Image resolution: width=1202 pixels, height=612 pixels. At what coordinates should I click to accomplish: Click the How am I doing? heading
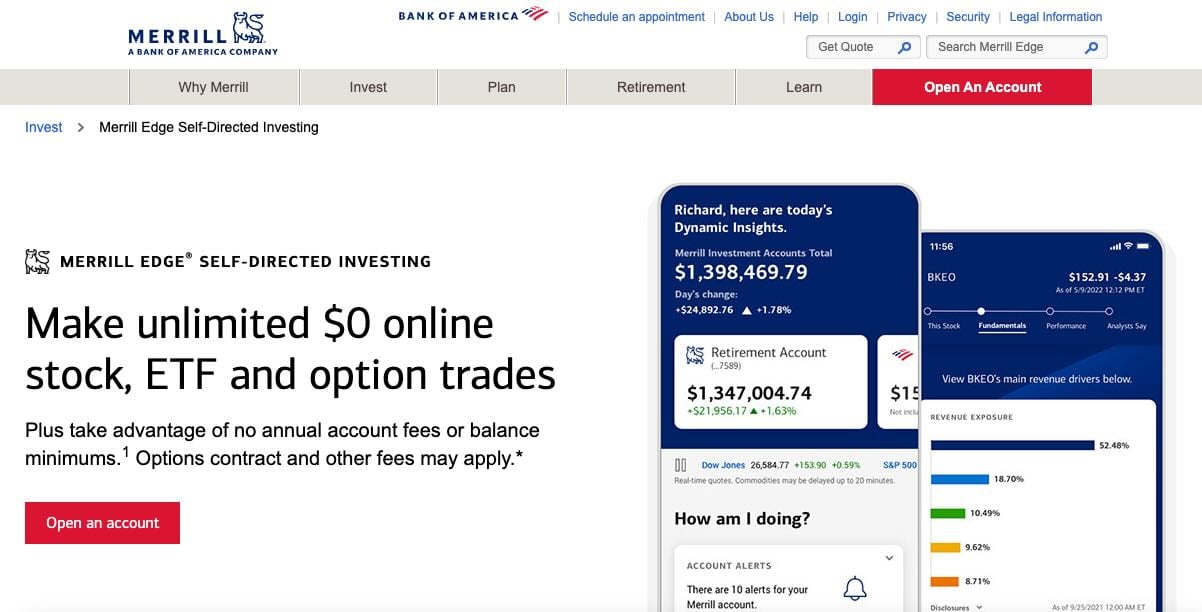click(742, 518)
